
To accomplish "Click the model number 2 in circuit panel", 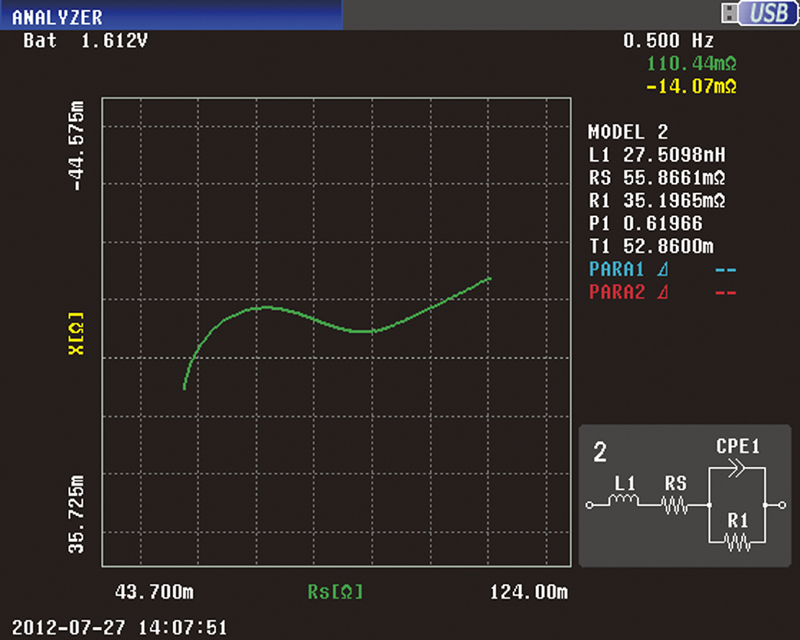I will (600, 452).
